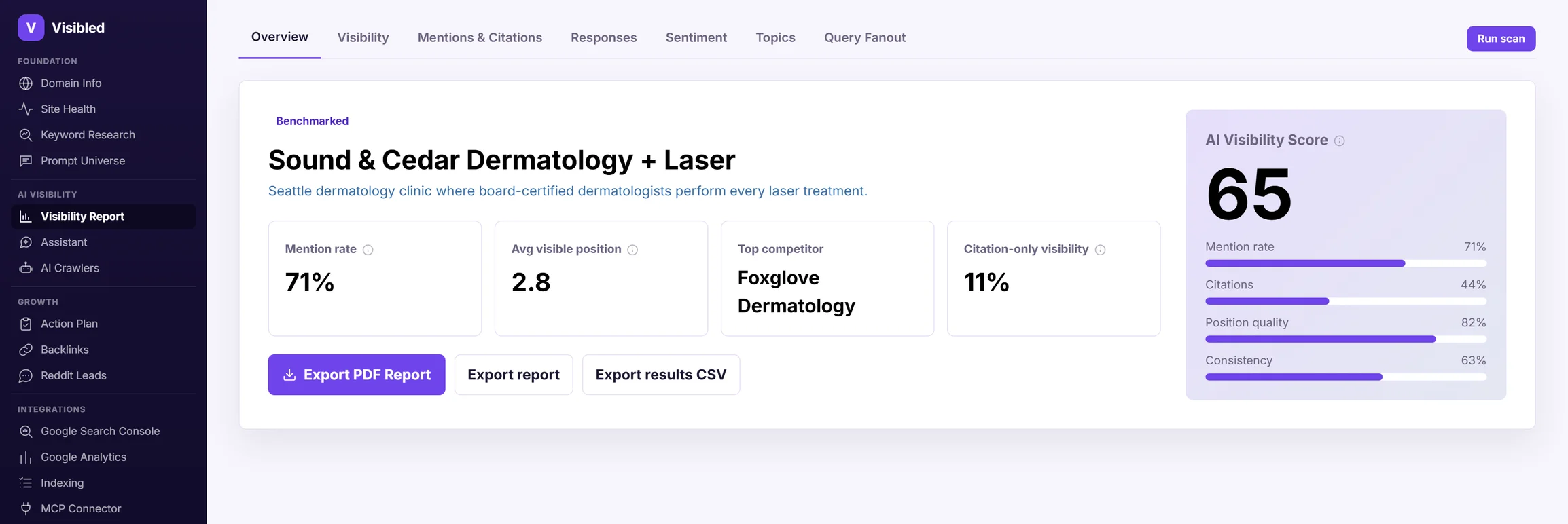
Task: Open the Query Fanout tab
Action: click(865, 37)
